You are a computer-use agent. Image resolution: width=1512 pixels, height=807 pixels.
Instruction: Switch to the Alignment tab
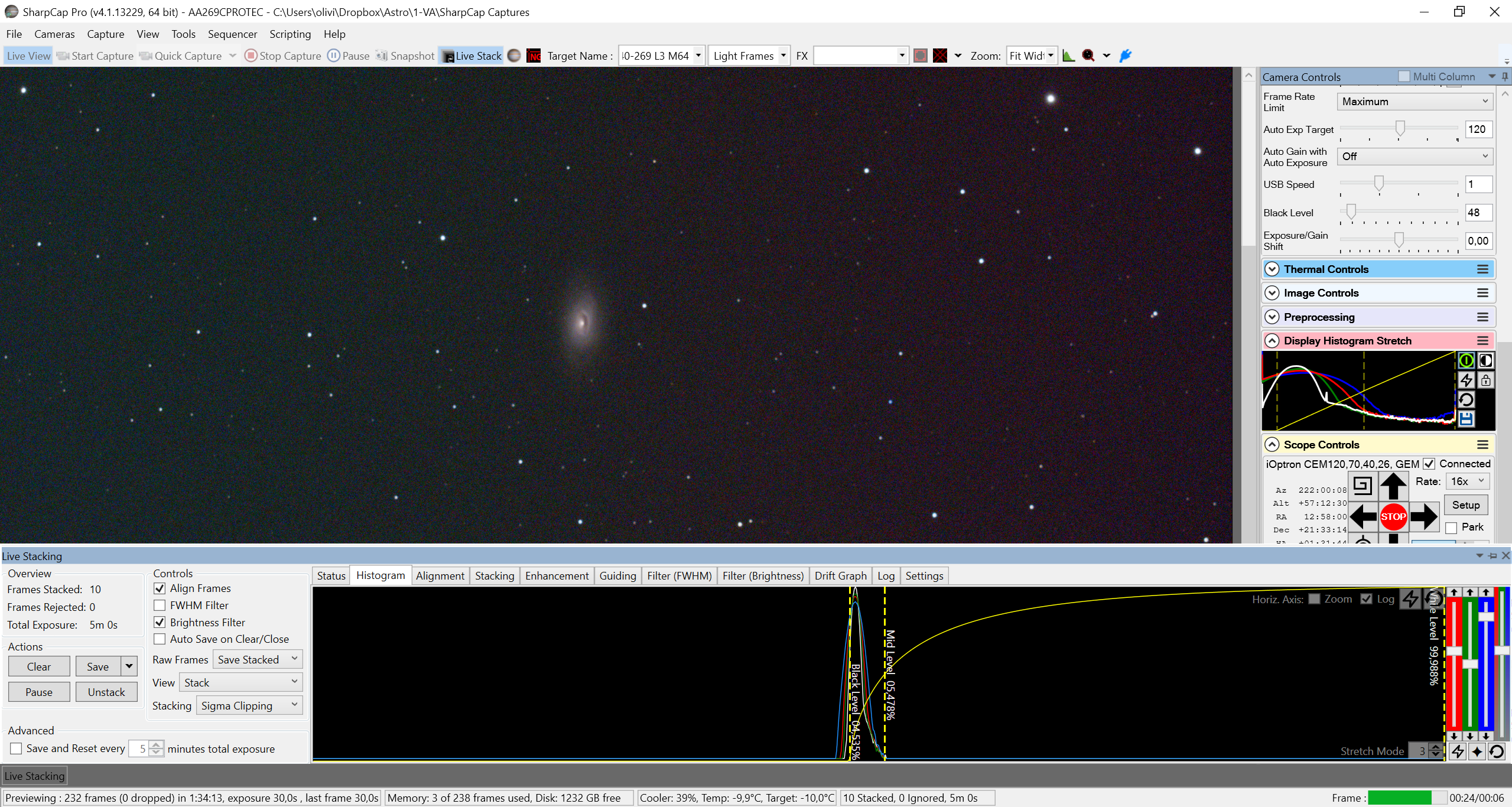(440, 575)
